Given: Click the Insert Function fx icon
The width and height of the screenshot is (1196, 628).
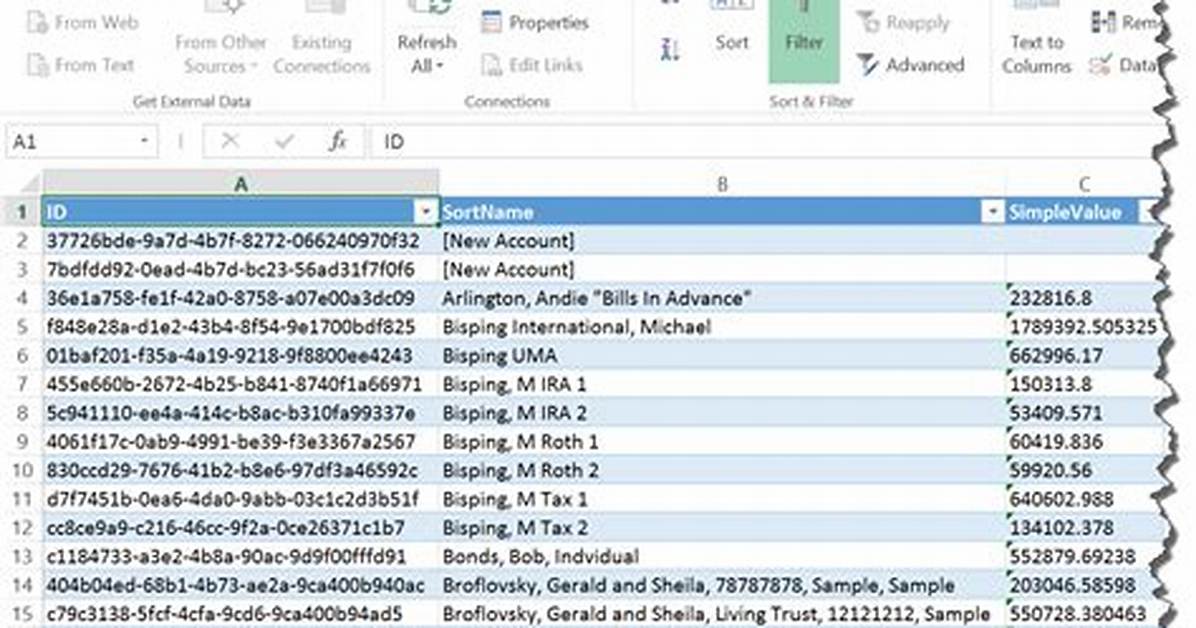Looking at the screenshot, I should tap(337, 141).
